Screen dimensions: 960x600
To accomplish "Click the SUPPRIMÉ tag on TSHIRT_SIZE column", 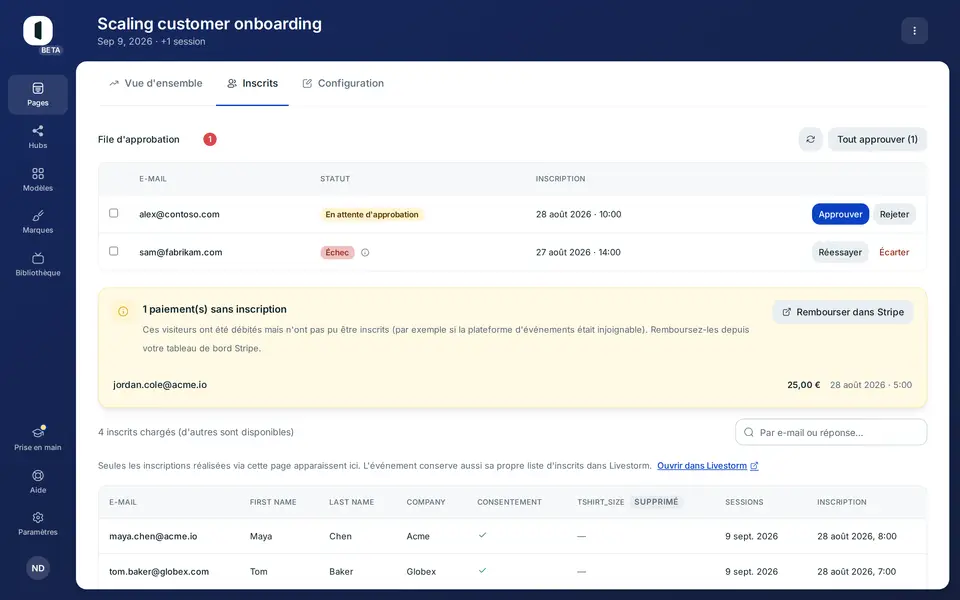I will 656,502.
